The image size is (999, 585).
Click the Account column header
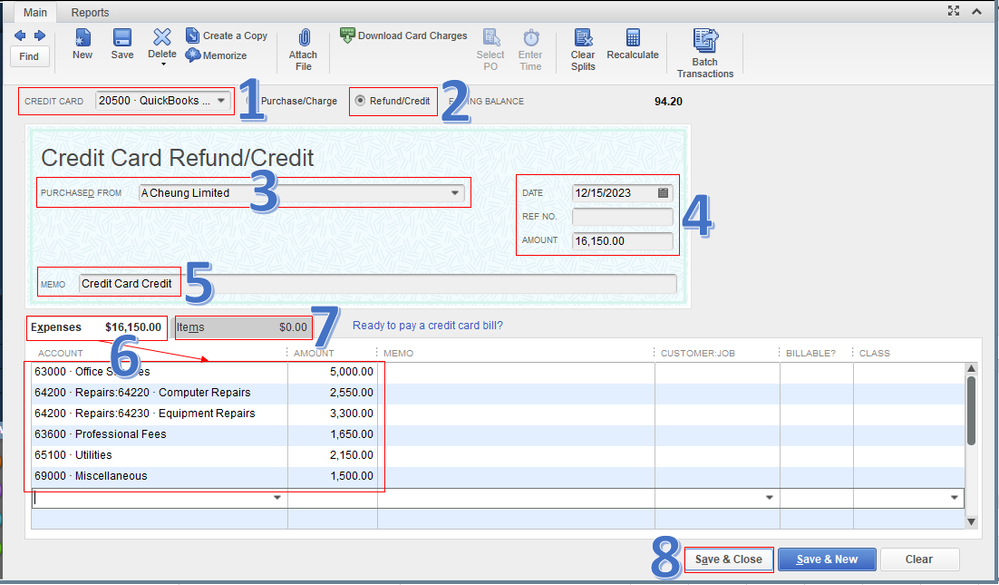(61, 353)
